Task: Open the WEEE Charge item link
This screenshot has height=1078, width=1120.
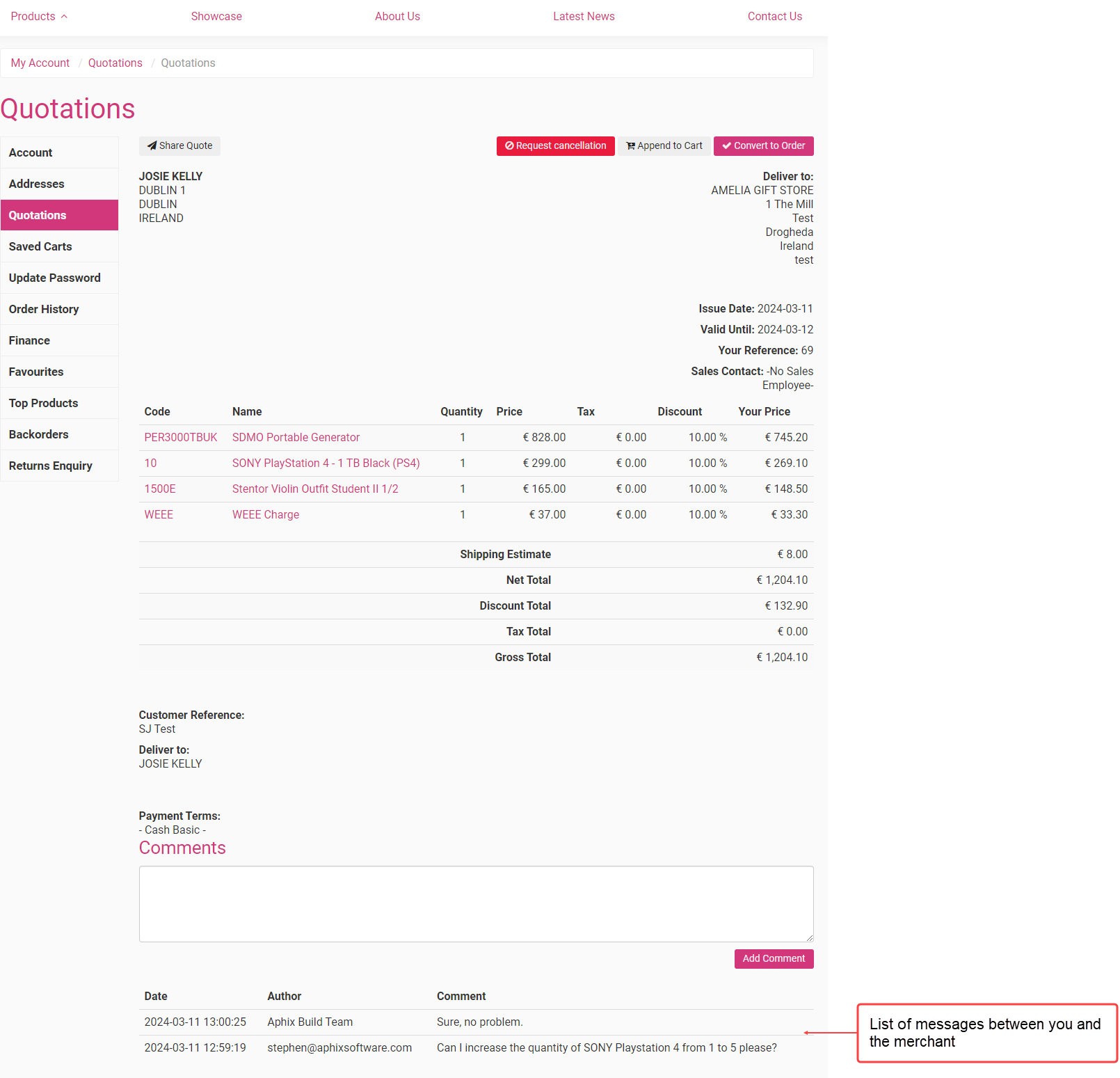Action: (265, 514)
